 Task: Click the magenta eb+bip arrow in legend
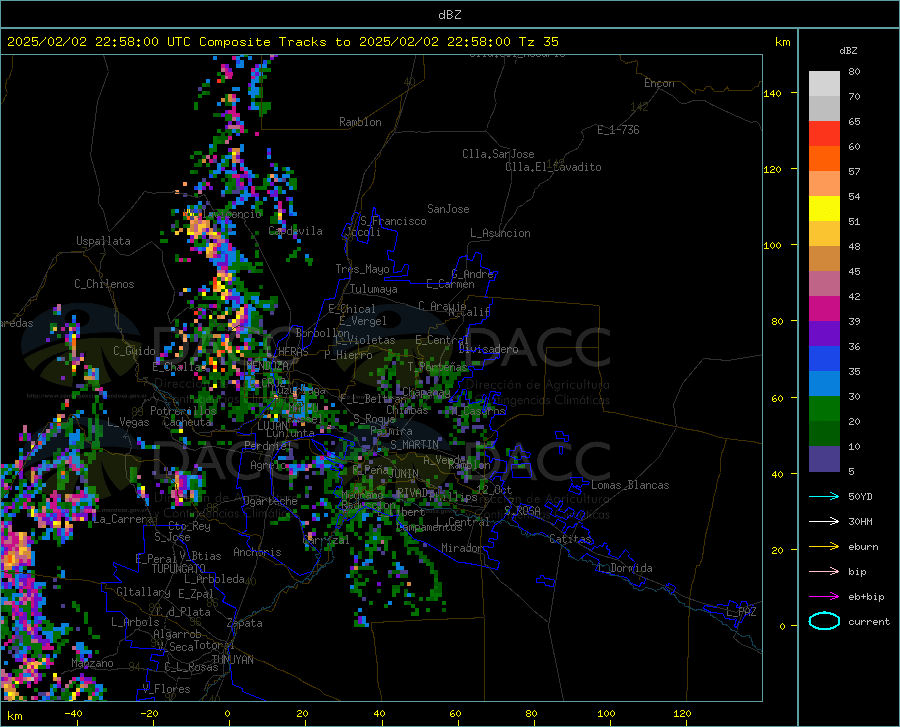[x=824, y=597]
